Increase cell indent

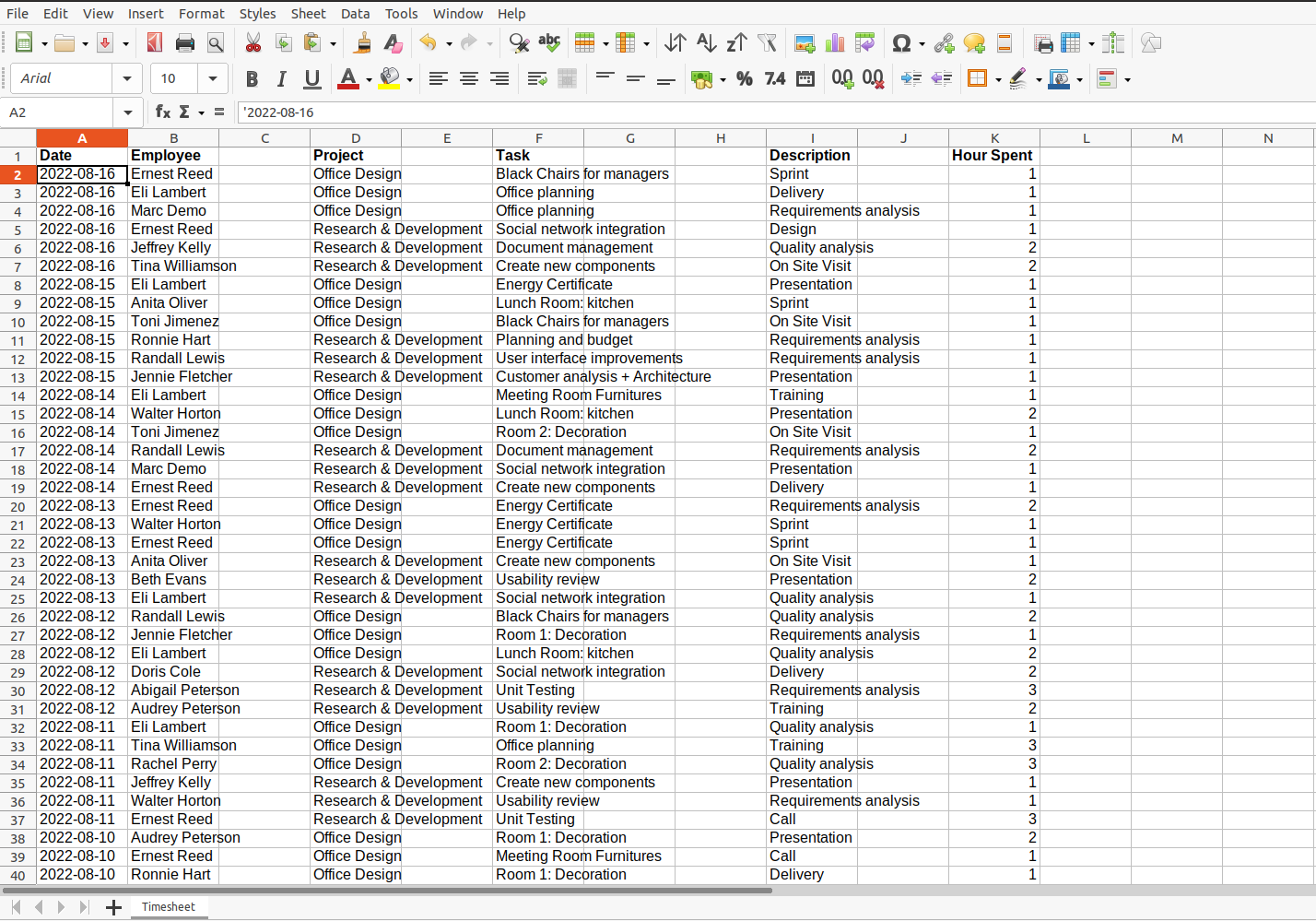click(x=911, y=79)
